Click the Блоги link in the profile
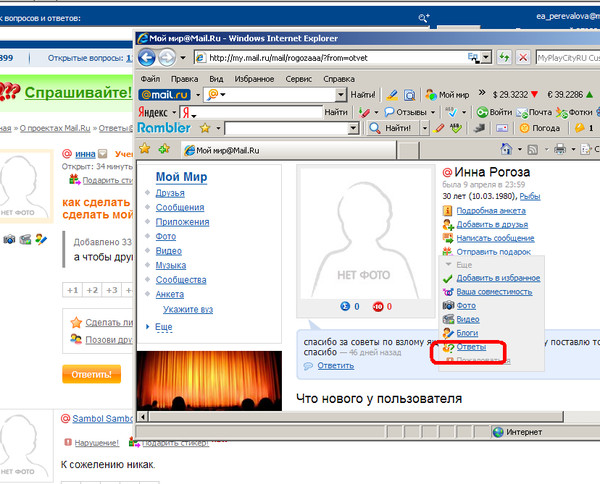This screenshot has width=600, height=484. click(467, 333)
